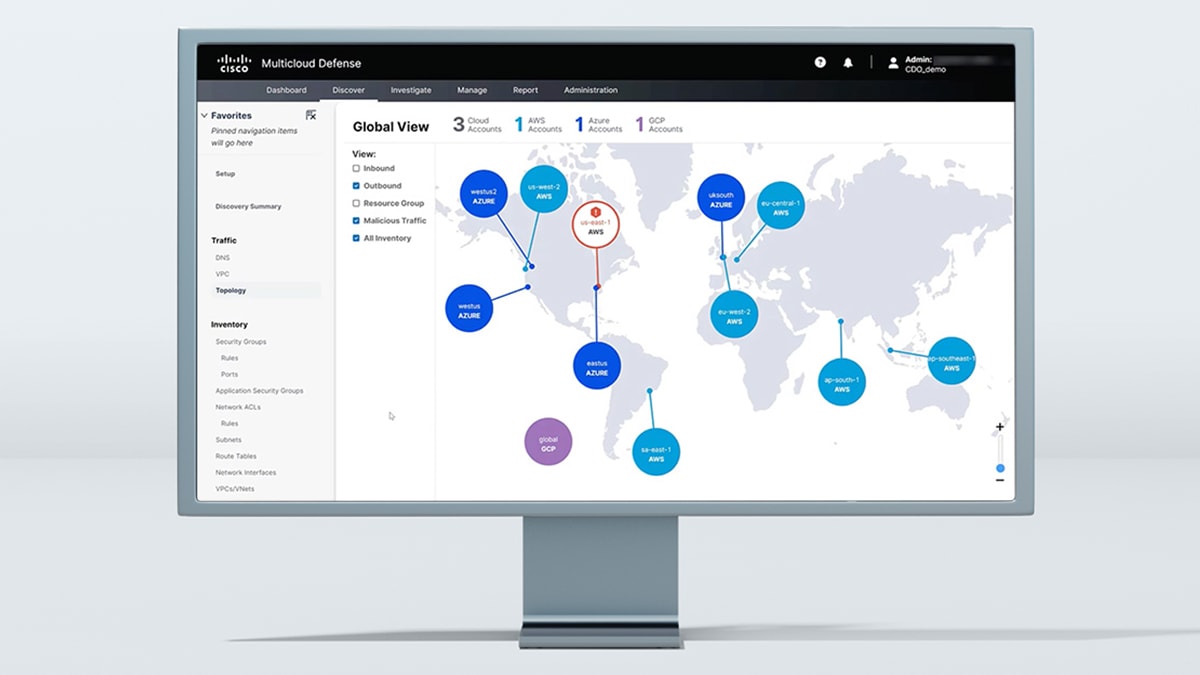The width and height of the screenshot is (1200, 675).
Task: Click the Inventory section heading
Action: coord(229,325)
